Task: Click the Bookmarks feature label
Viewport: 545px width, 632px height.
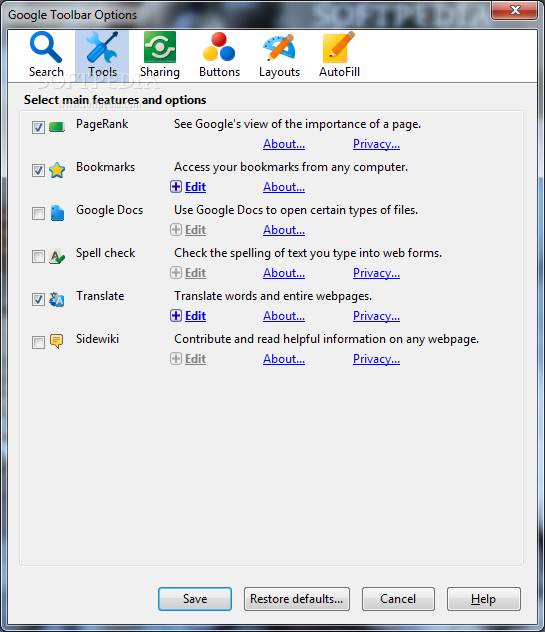Action: coord(106,167)
